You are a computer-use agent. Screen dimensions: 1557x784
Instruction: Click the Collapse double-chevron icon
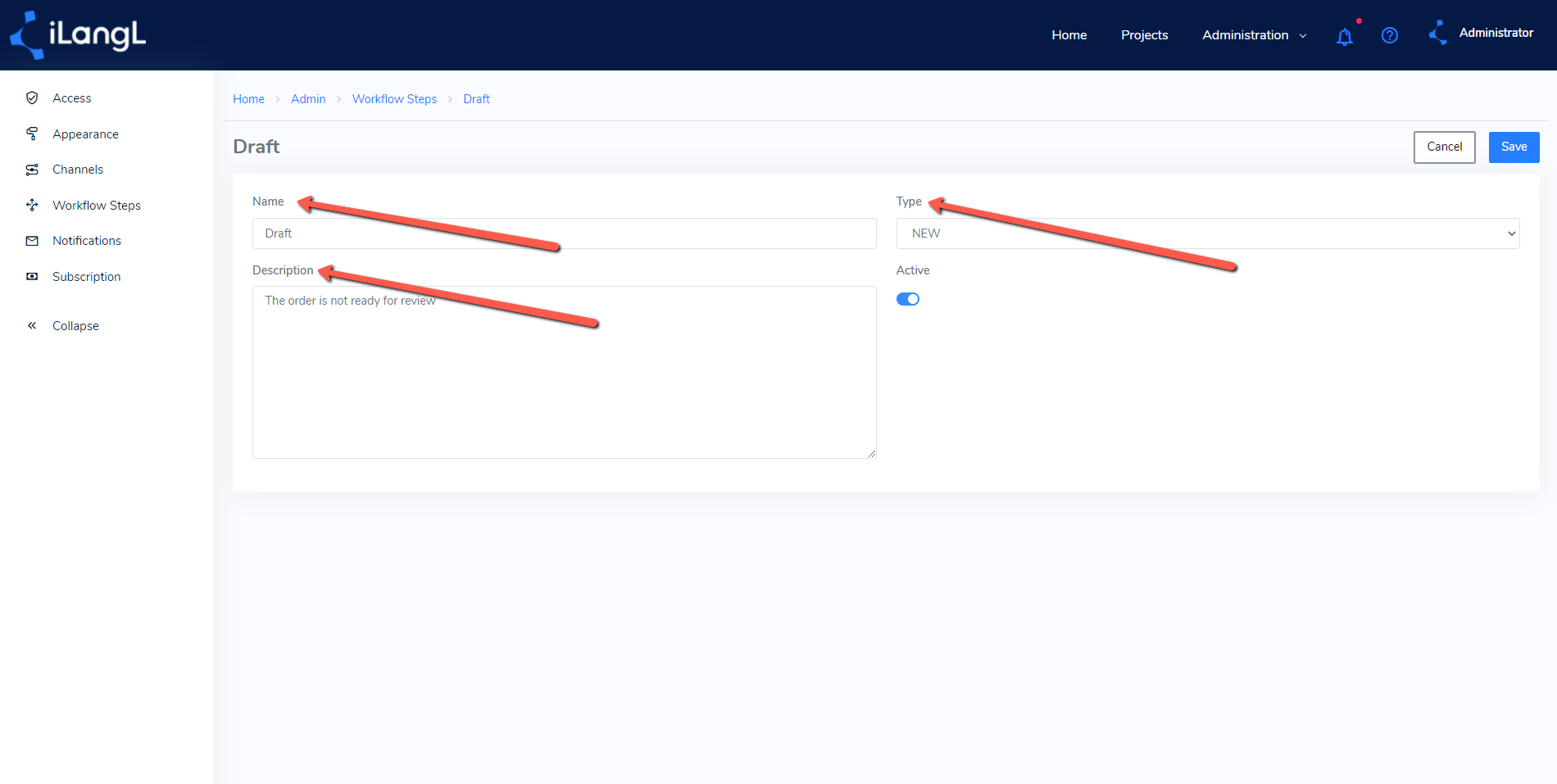point(32,325)
